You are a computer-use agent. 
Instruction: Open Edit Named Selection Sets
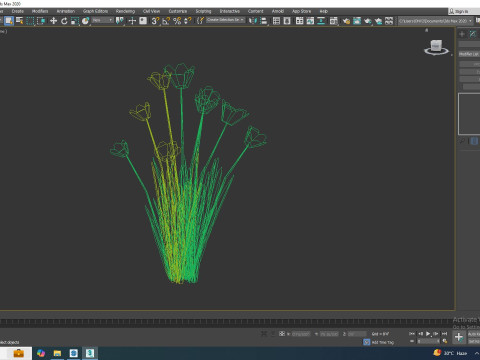pos(200,21)
